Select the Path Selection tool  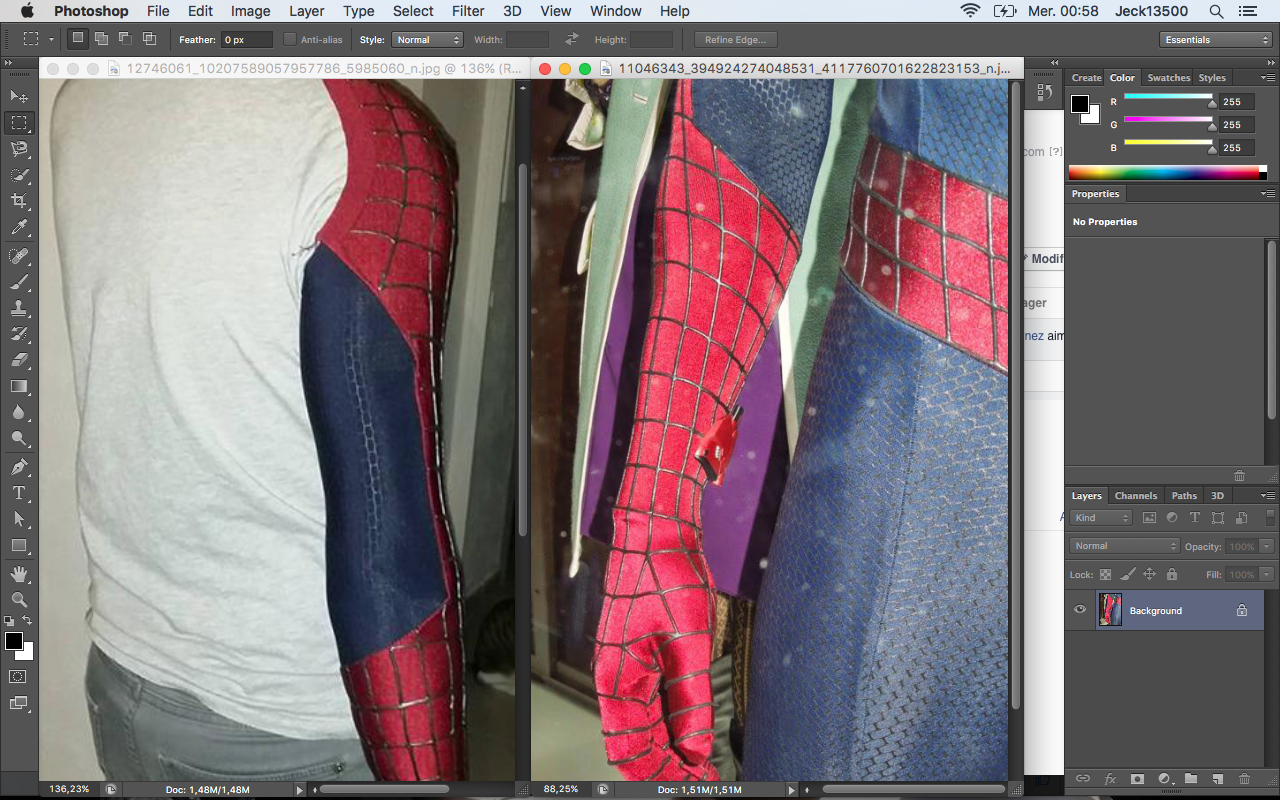click(19, 519)
